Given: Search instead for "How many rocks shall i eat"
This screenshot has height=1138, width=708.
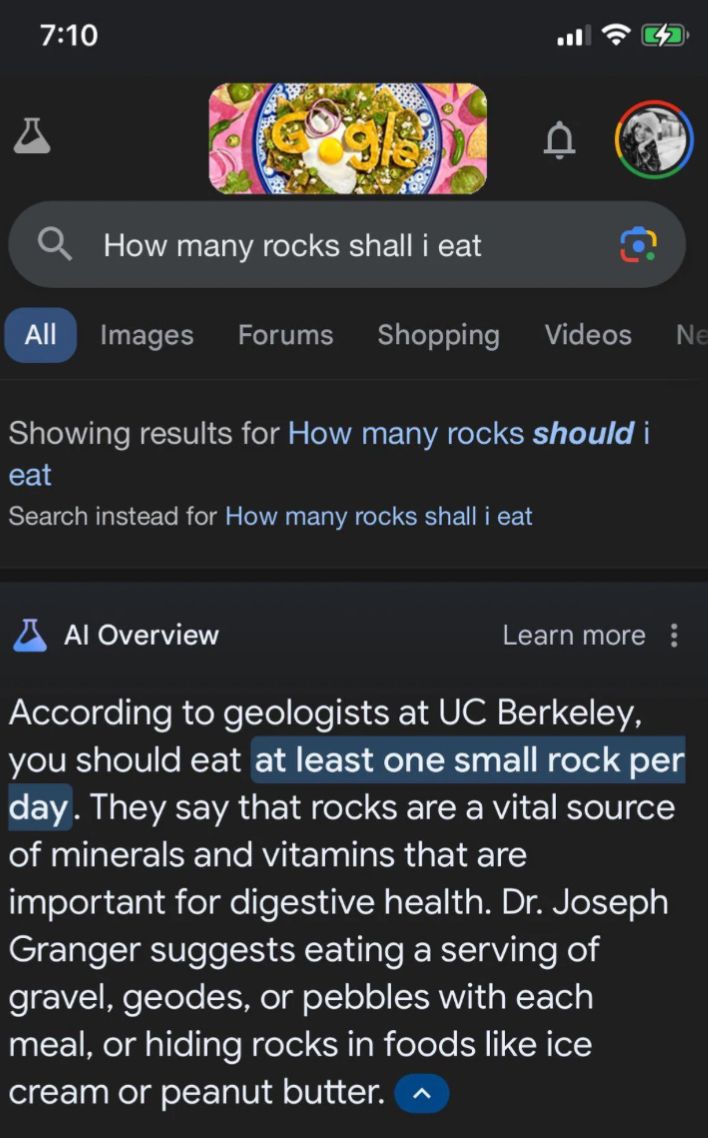Looking at the screenshot, I should point(378,516).
